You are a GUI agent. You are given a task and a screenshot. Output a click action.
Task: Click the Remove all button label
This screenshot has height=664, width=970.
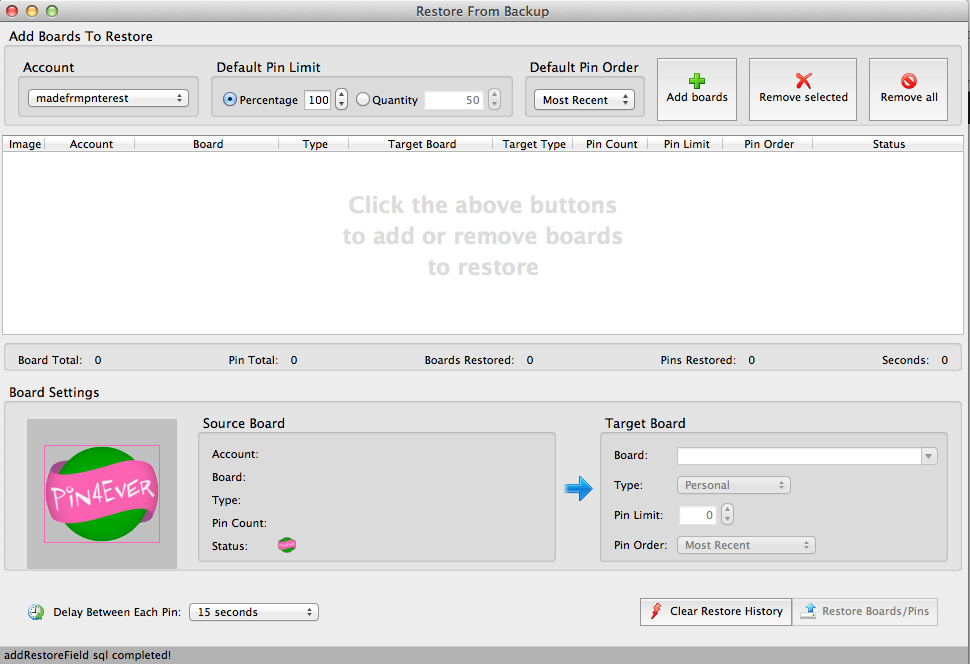(x=909, y=97)
